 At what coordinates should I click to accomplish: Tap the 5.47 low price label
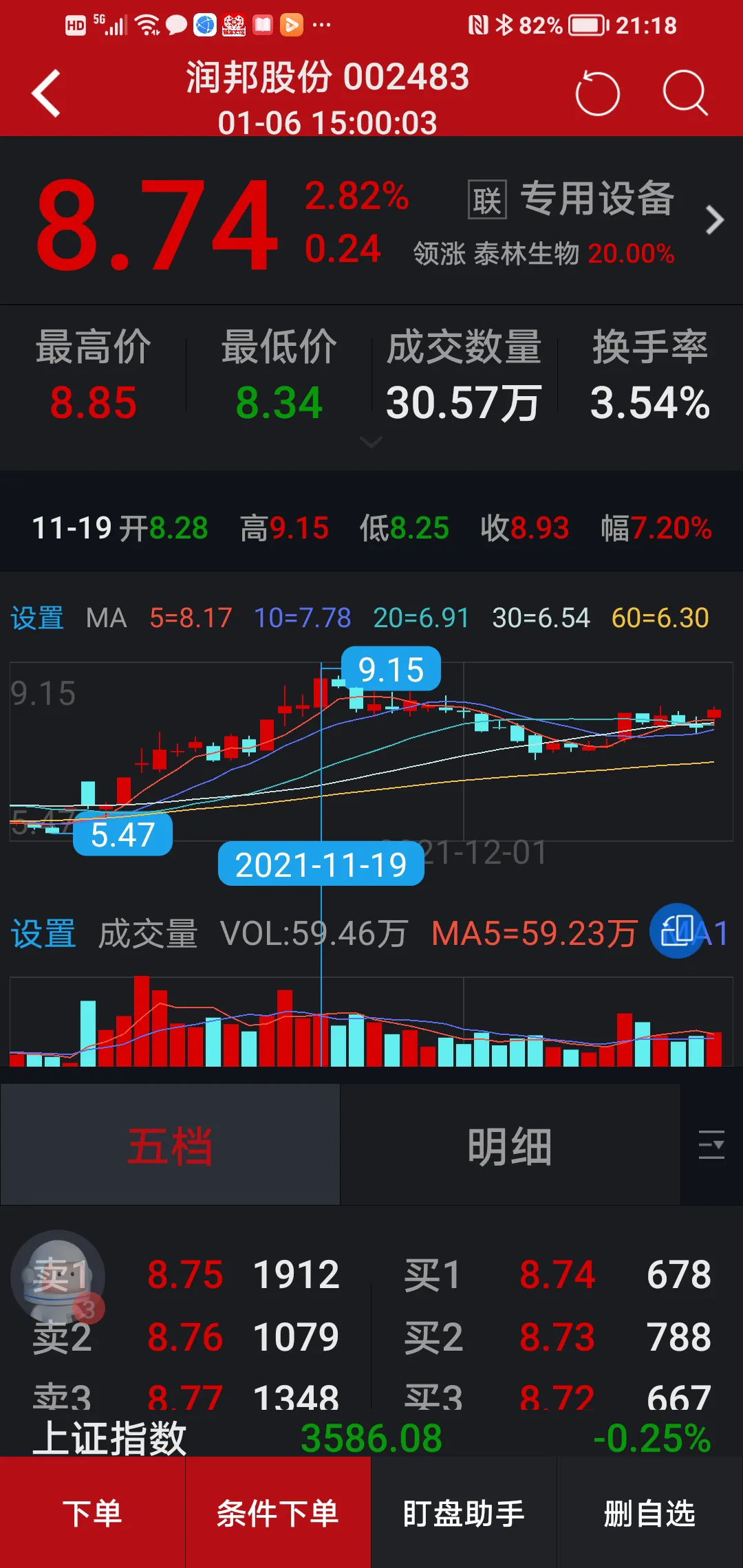click(x=122, y=834)
